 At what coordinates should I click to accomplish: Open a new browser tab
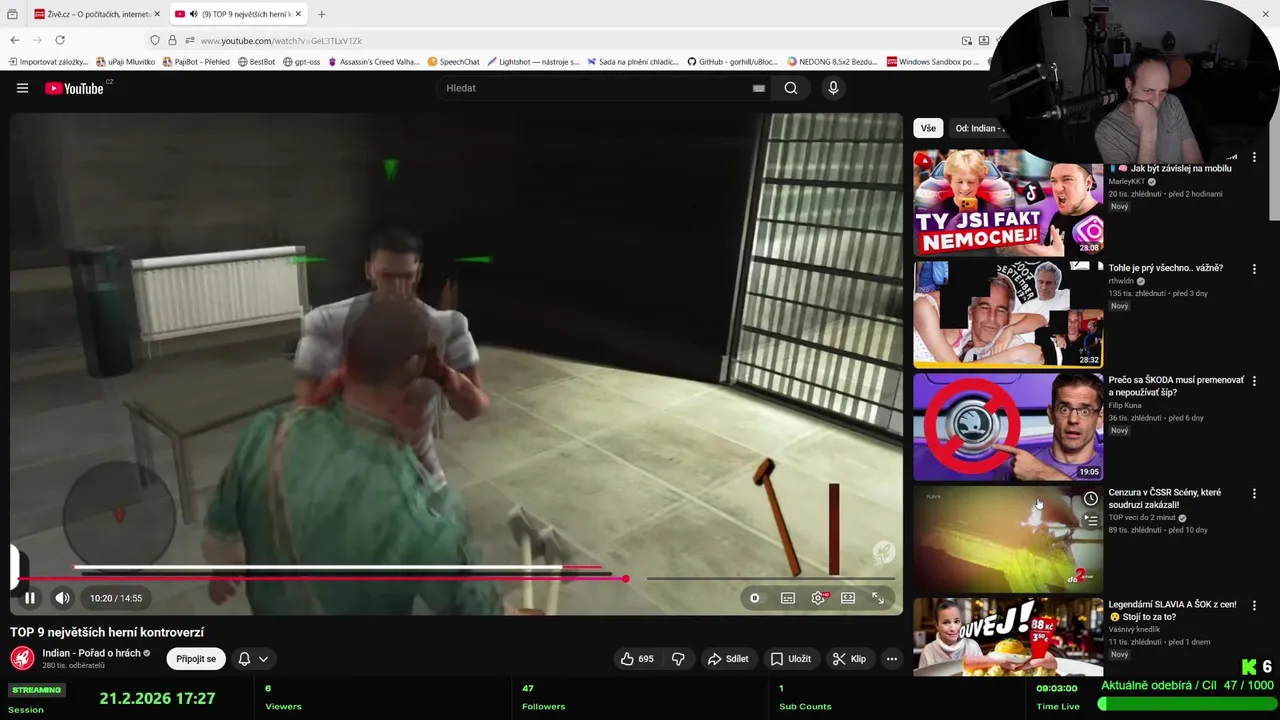pos(321,14)
